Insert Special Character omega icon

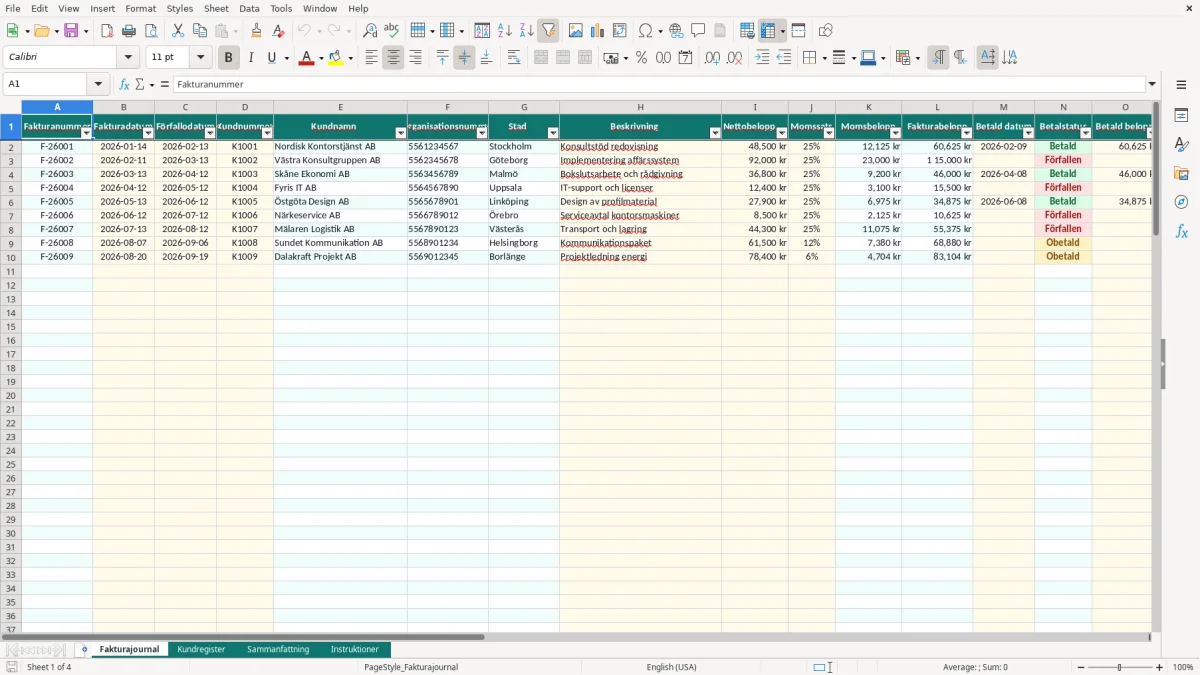pyautogui.click(x=645, y=31)
